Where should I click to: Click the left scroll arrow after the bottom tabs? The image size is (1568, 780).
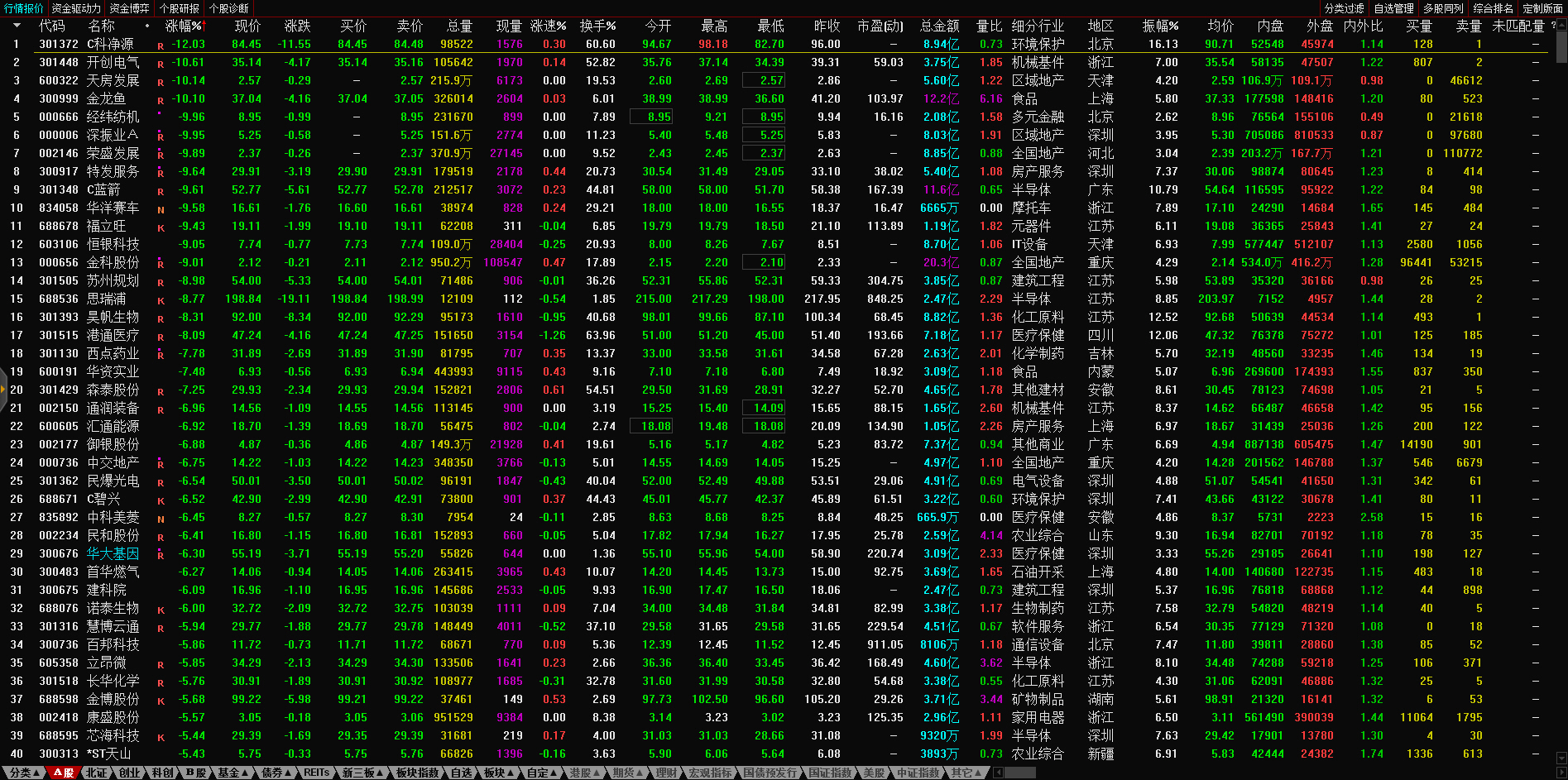coord(998,773)
